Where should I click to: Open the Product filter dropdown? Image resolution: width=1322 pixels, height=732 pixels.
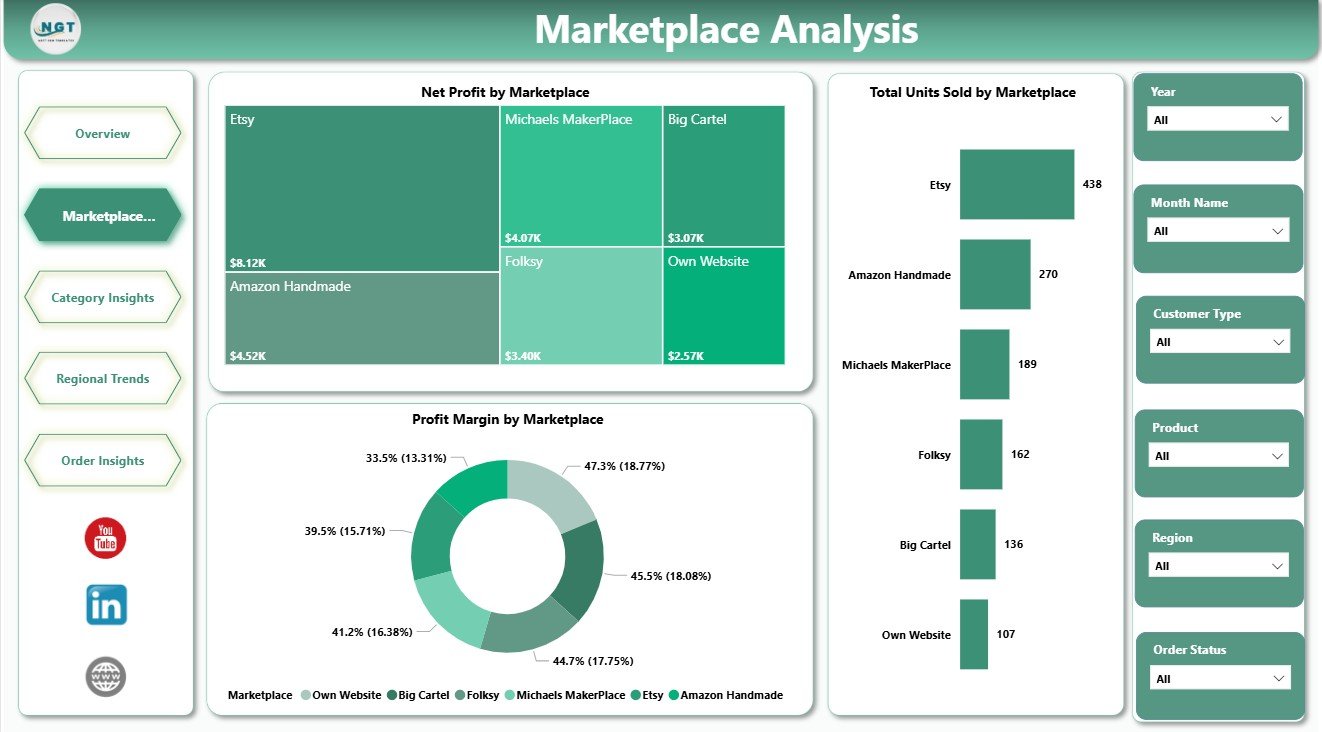[1217, 456]
